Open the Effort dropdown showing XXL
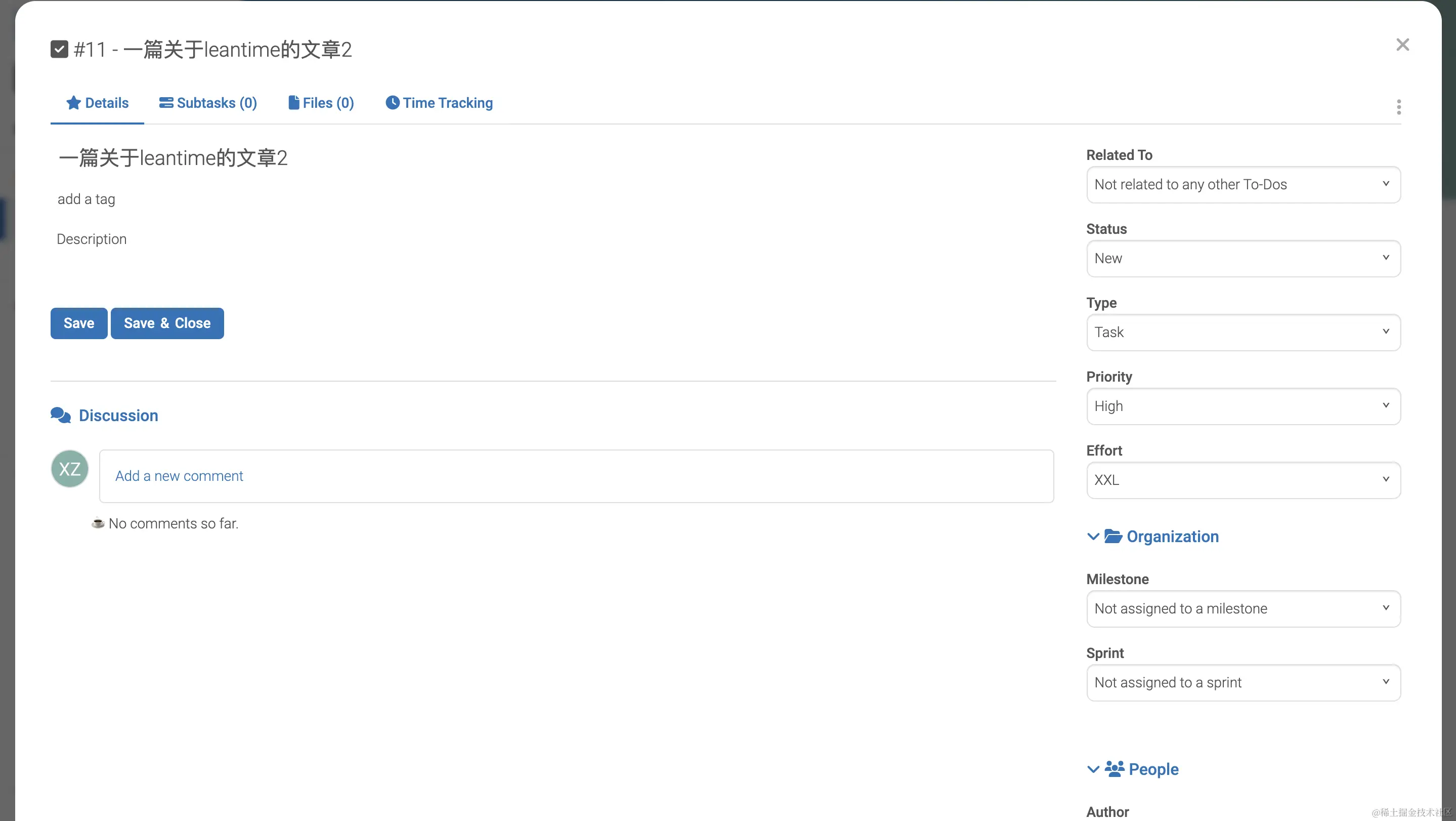Screen dimensions: 1456x821 coord(1244,480)
